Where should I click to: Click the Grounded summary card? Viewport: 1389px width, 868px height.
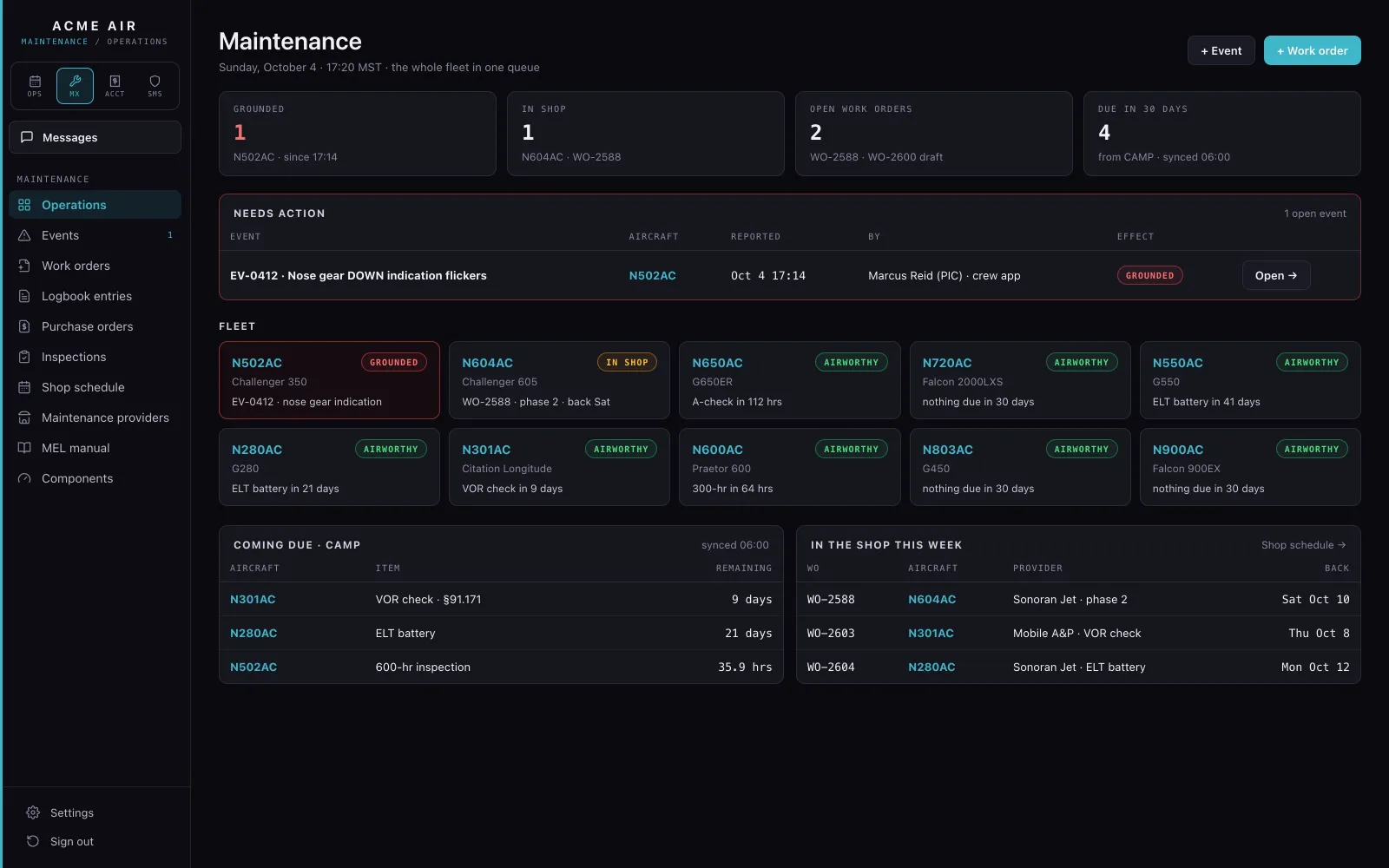[x=358, y=134]
